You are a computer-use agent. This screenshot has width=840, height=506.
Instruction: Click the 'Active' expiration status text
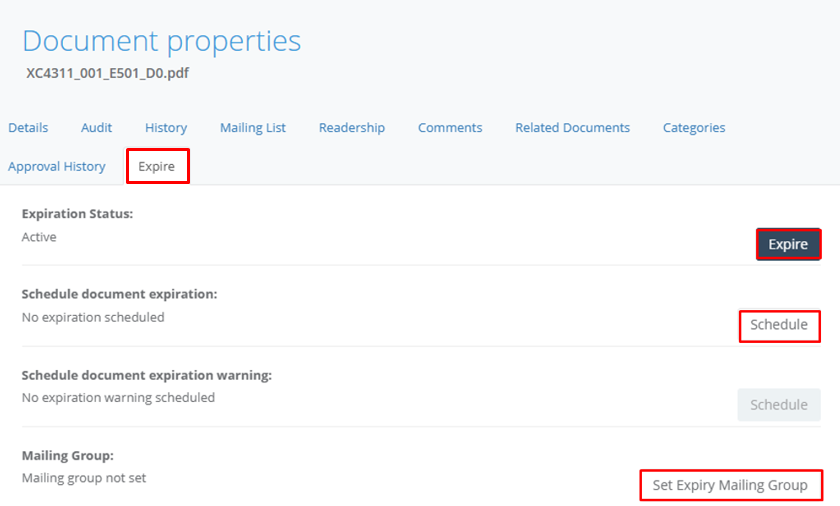[x=39, y=237]
